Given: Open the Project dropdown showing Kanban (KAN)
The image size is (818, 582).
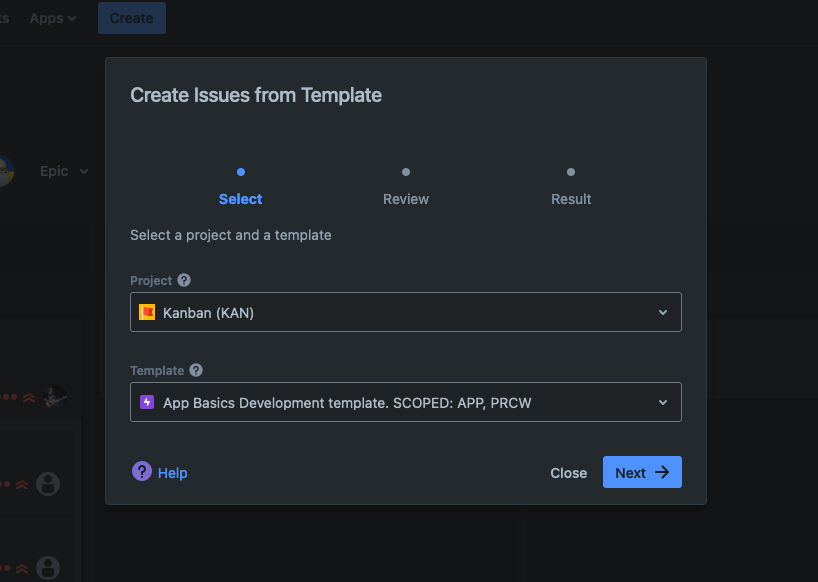Looking at the screenshot, I should [405, 313].
